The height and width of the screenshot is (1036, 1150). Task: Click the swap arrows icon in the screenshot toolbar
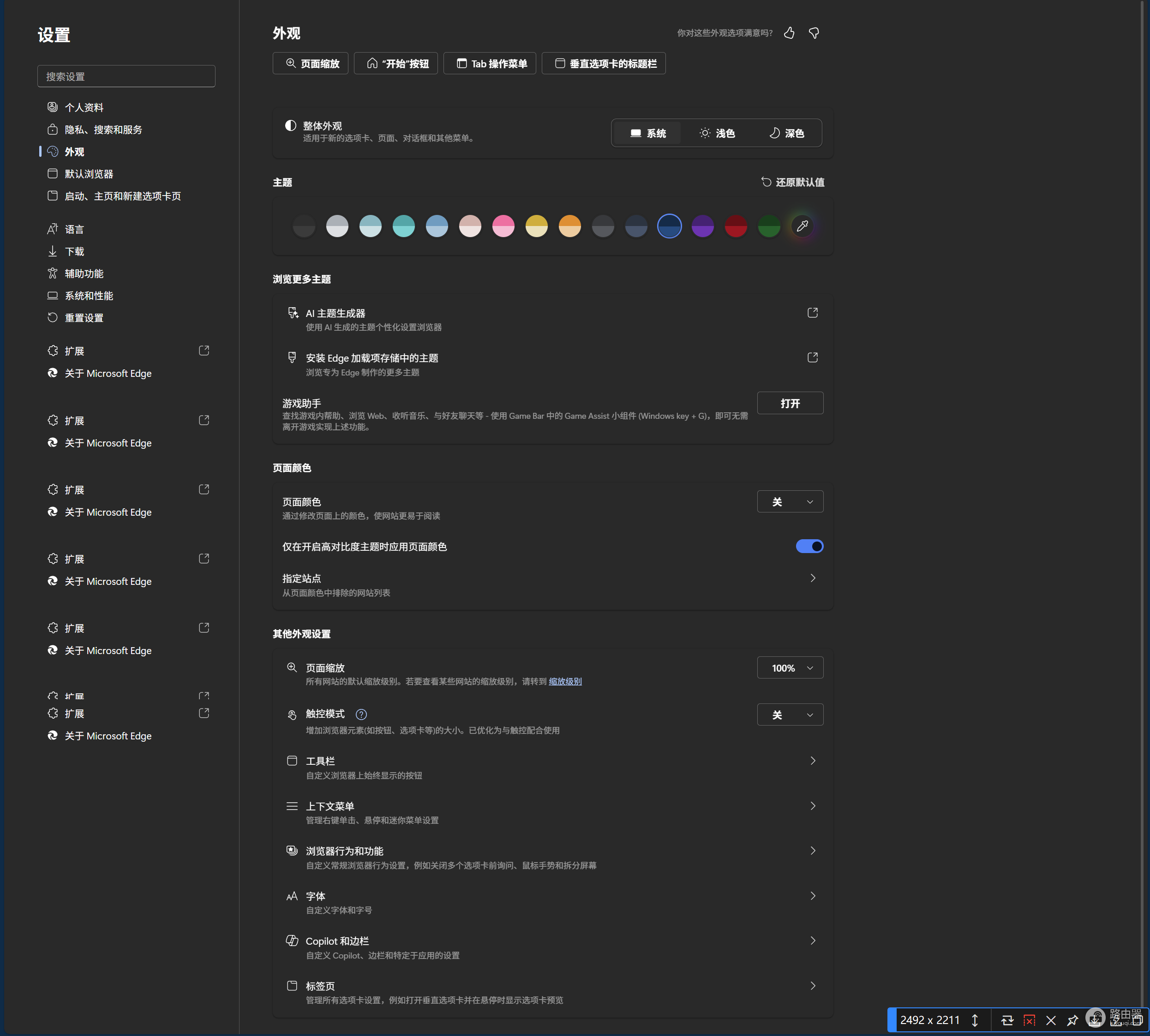tap(1007, 1021)
